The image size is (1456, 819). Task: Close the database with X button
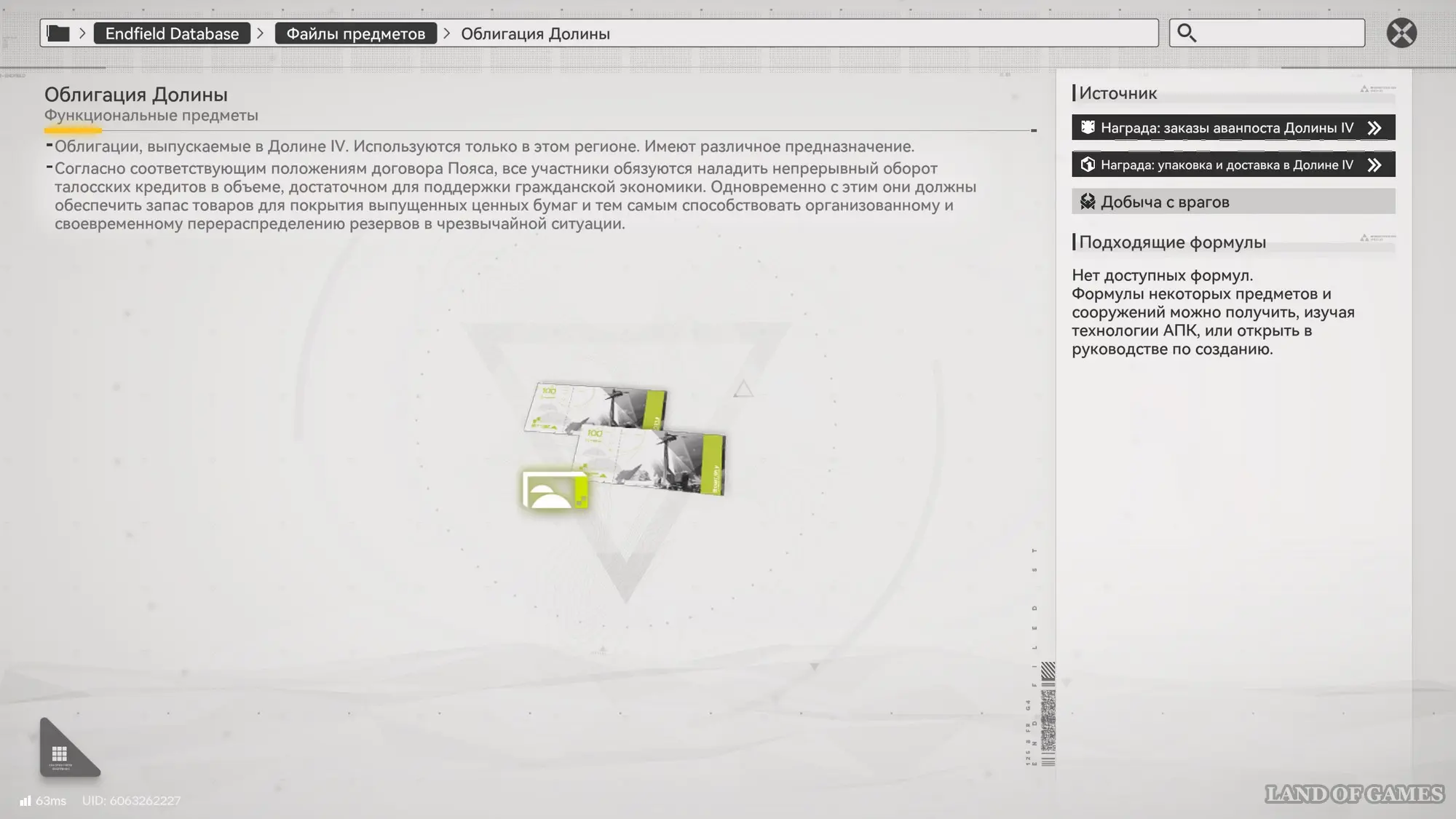[x=1401, y=33]
